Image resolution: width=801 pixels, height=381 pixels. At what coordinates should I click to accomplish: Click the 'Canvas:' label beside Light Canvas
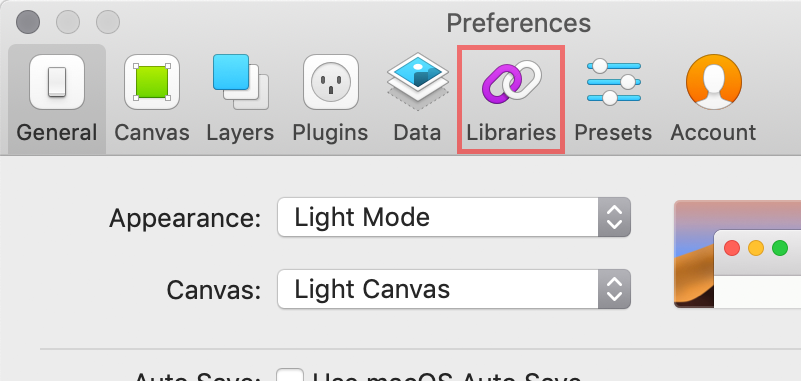(x=214, y=290)
